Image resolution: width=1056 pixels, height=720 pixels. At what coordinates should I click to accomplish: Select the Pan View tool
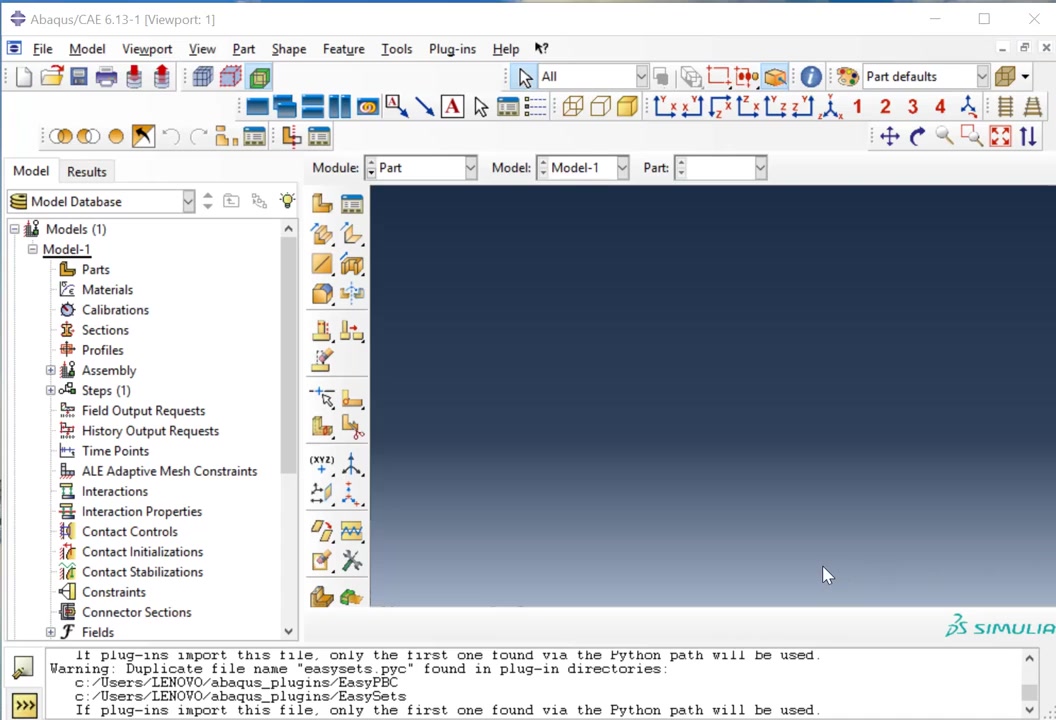coord(889,137)
